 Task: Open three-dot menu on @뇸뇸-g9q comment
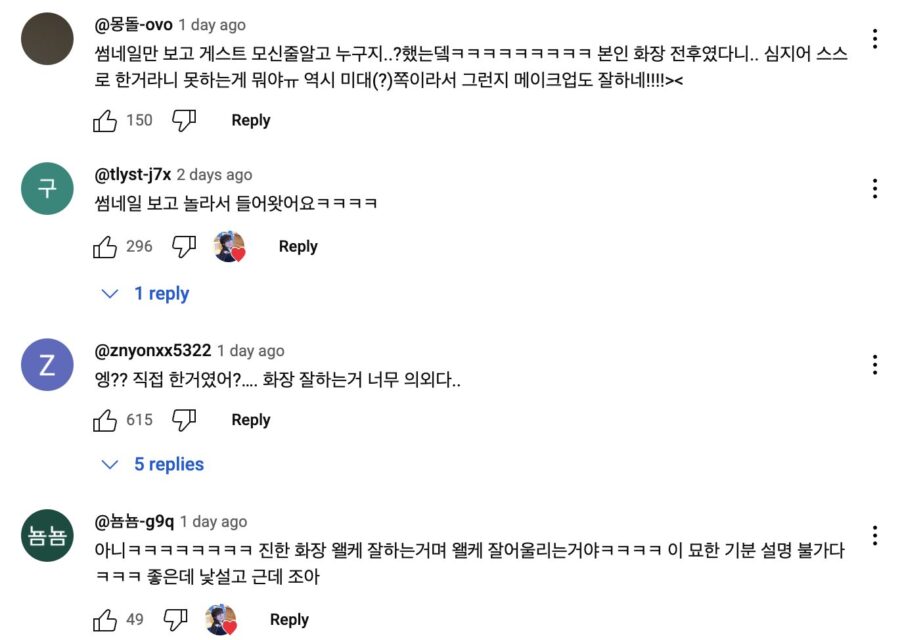(875, 535)
